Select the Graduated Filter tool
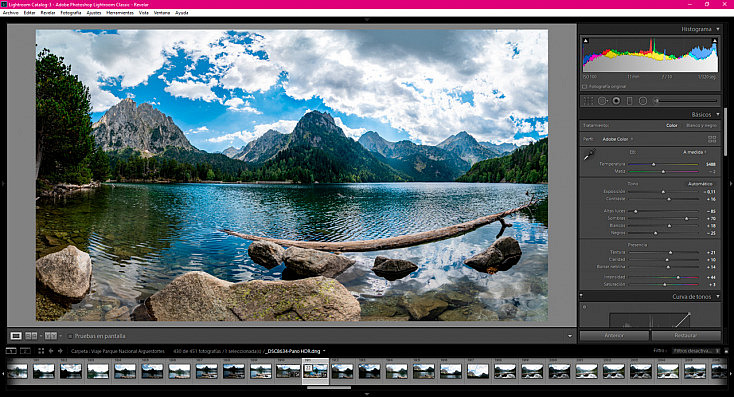The image size is (734, 397). coord(630,101)
